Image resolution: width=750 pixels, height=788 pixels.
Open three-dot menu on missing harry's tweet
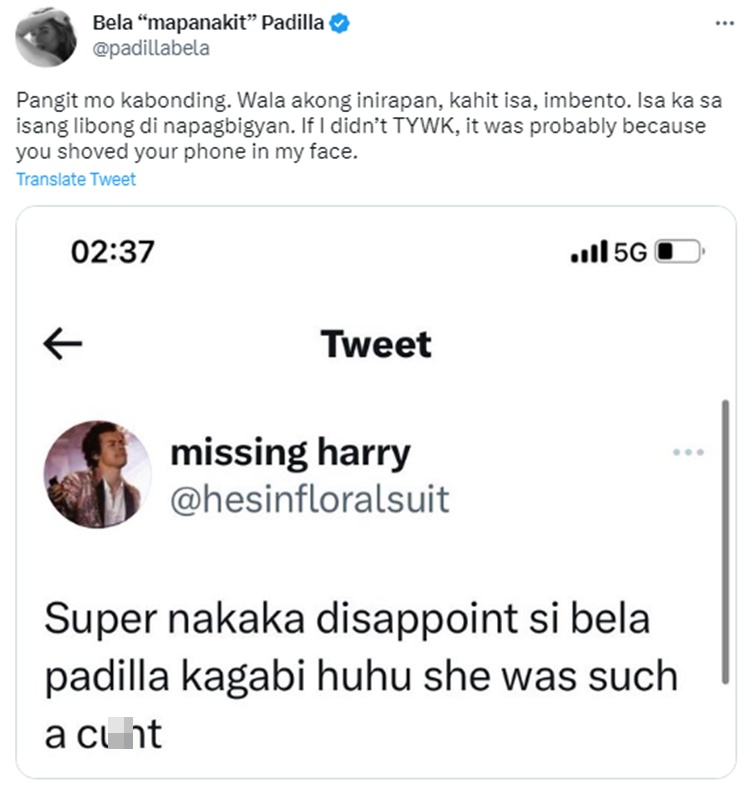[x=688, y=452]
